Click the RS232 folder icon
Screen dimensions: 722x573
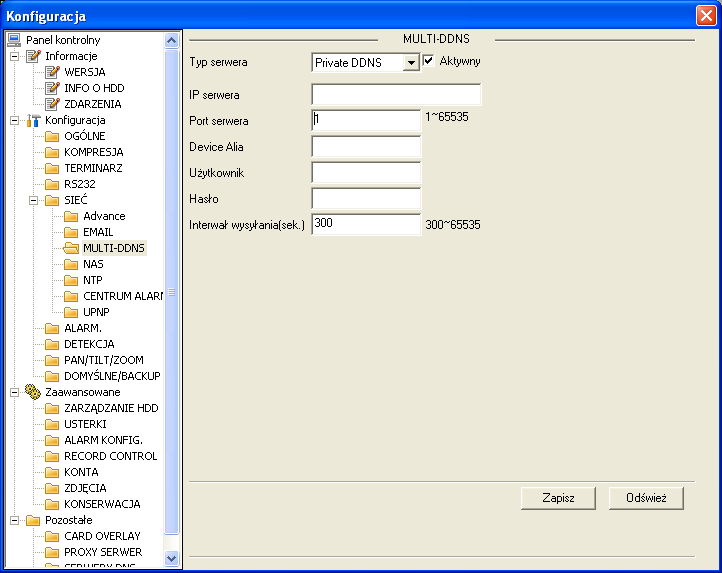pyautogui.click(x=52, y=184)
